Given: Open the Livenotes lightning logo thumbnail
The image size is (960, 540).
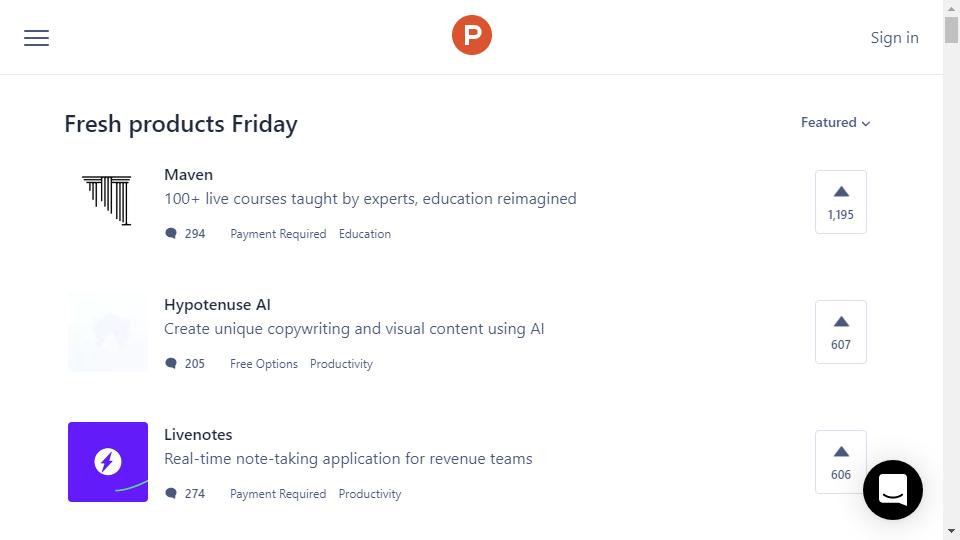Looking at the screenshot, I should [x=108, y=462].
